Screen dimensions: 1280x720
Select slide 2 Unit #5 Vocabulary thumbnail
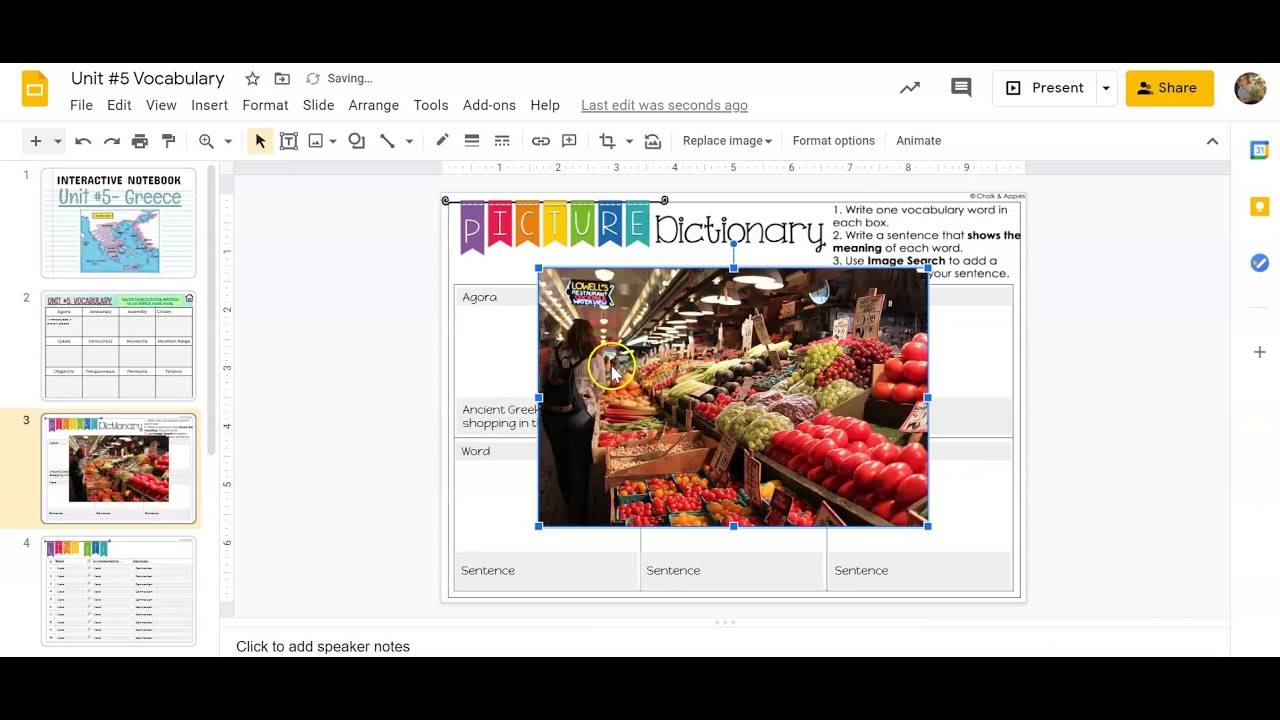[119, 346]
